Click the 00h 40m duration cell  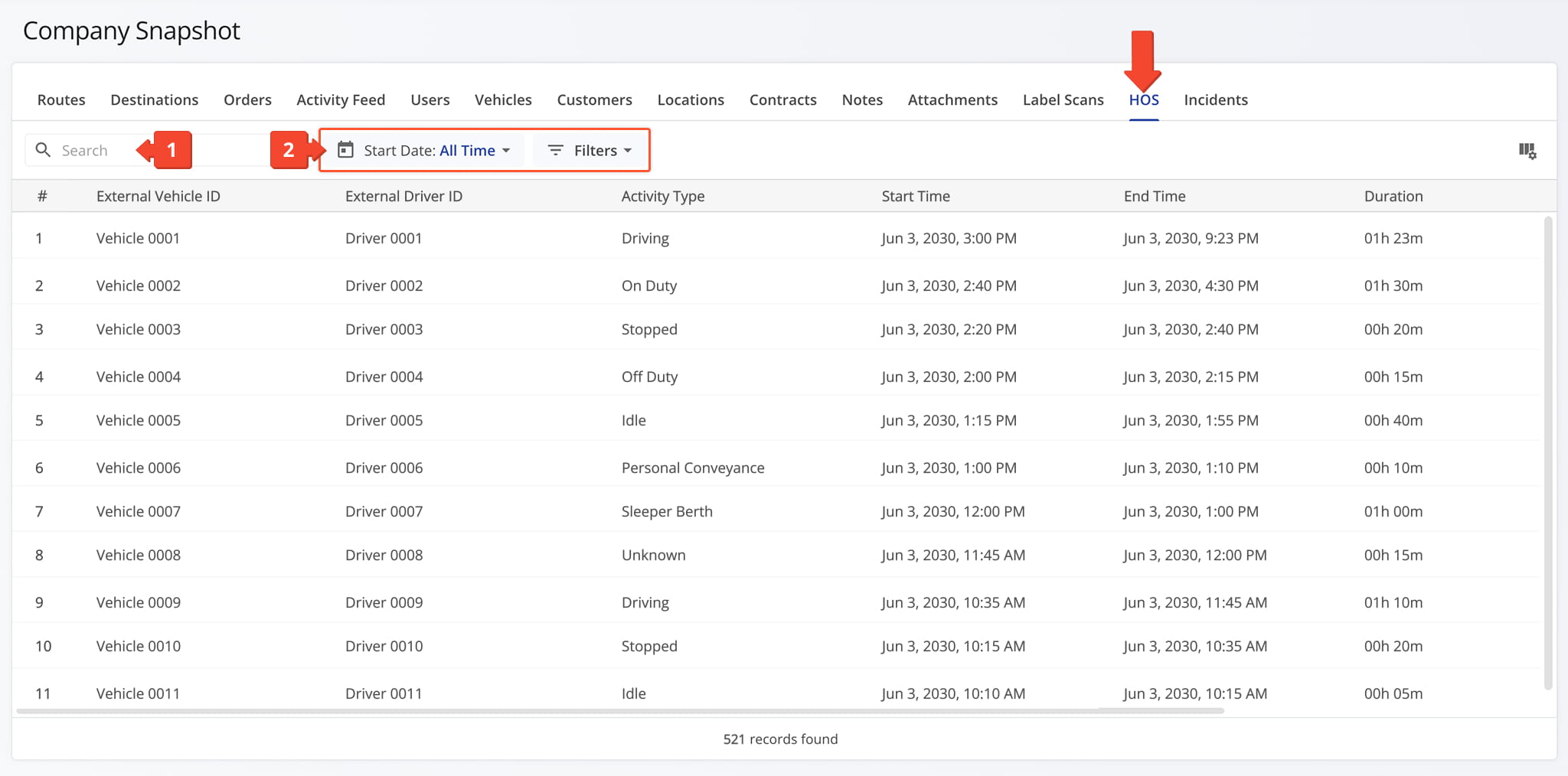coord(1393,420)
